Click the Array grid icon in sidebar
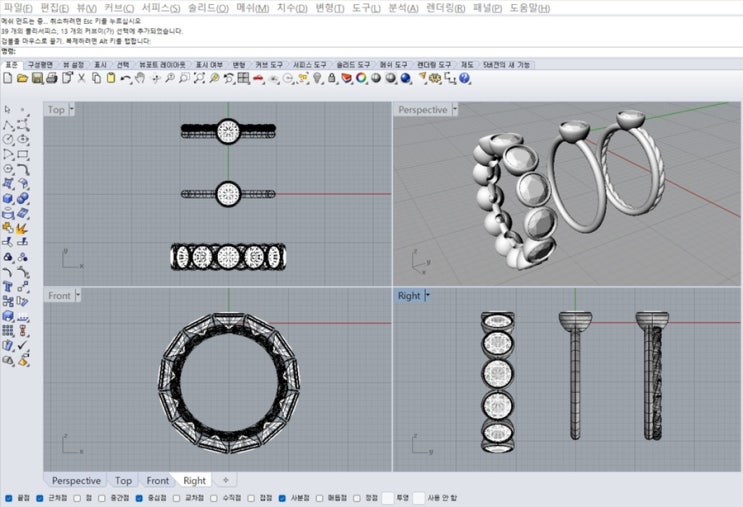This screenshot has height=507, width=743. (x=8, y=330)
